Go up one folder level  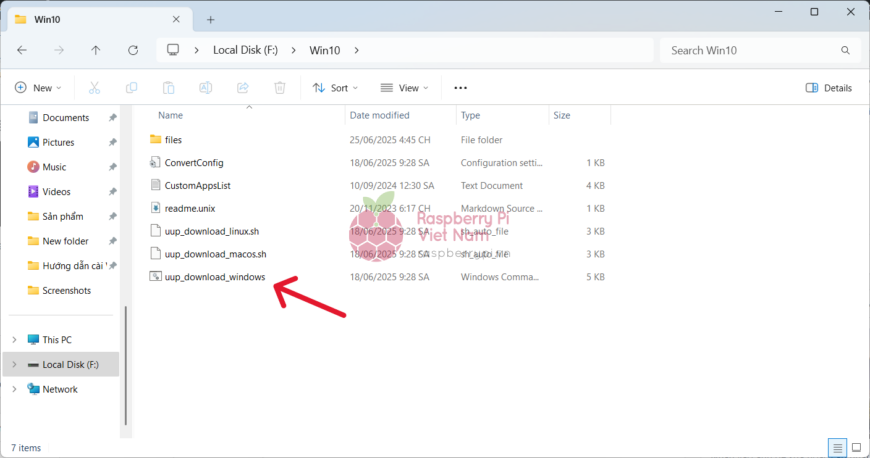coord(95,51)
